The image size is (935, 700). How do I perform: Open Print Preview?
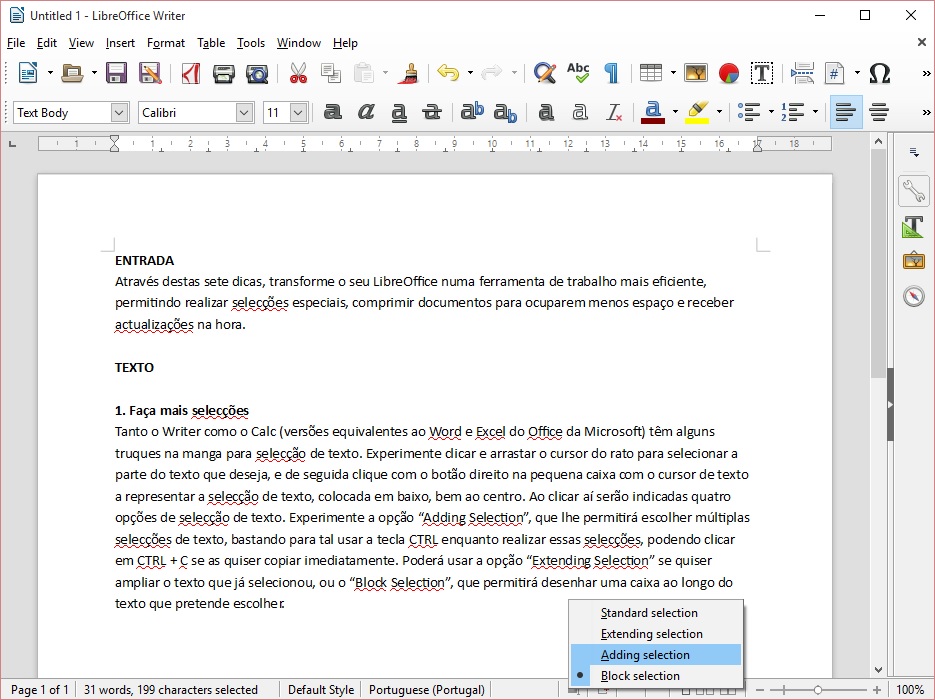tap(257, 73)
